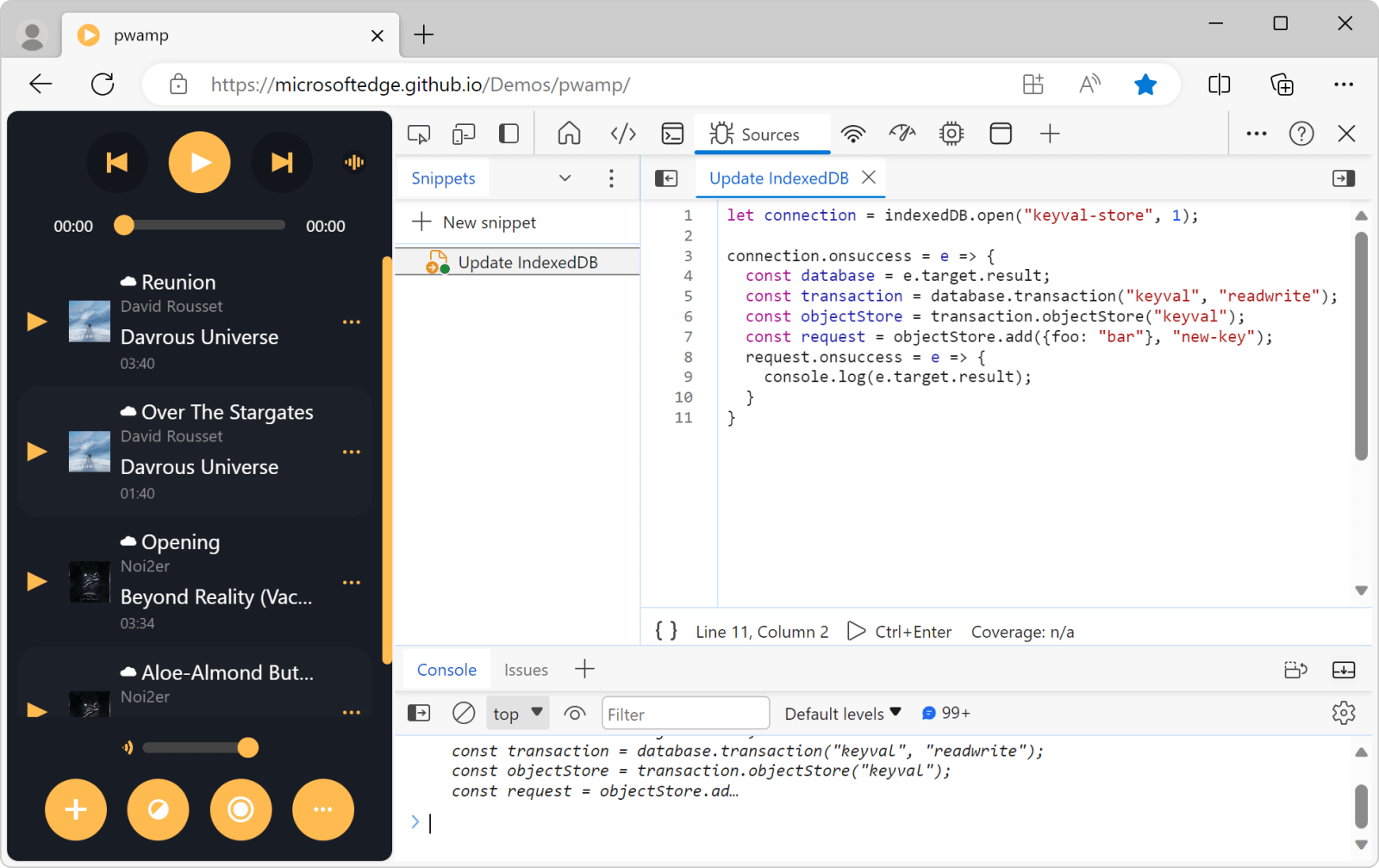Toggle the audio visualizer in the player
The height and width of the screenshot is (868, 1379).
pos(354,161)
